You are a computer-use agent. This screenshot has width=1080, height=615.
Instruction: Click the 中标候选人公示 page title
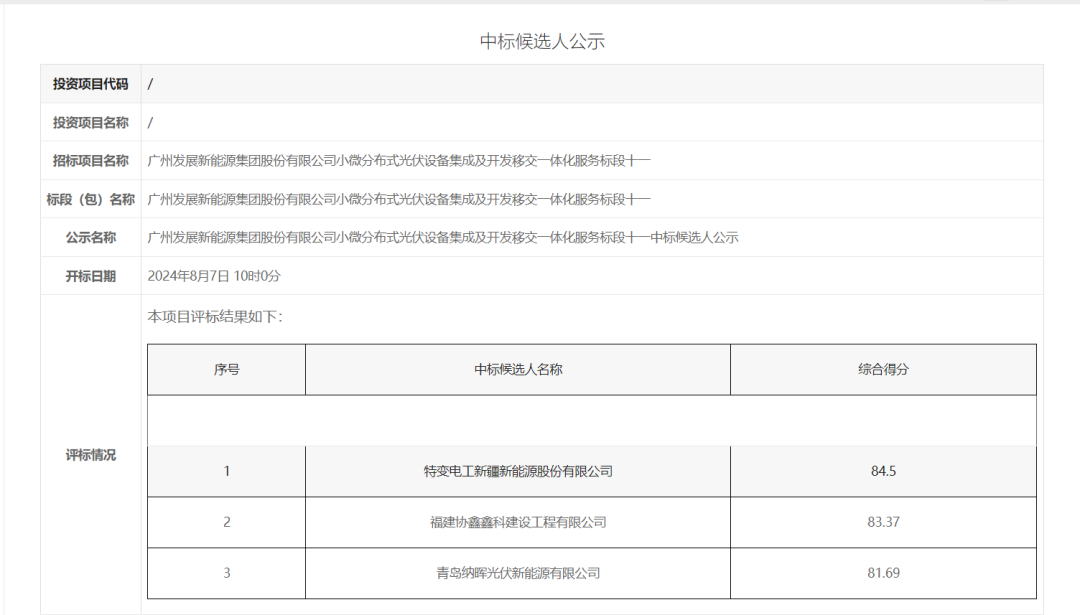click(x=542, y=41)
